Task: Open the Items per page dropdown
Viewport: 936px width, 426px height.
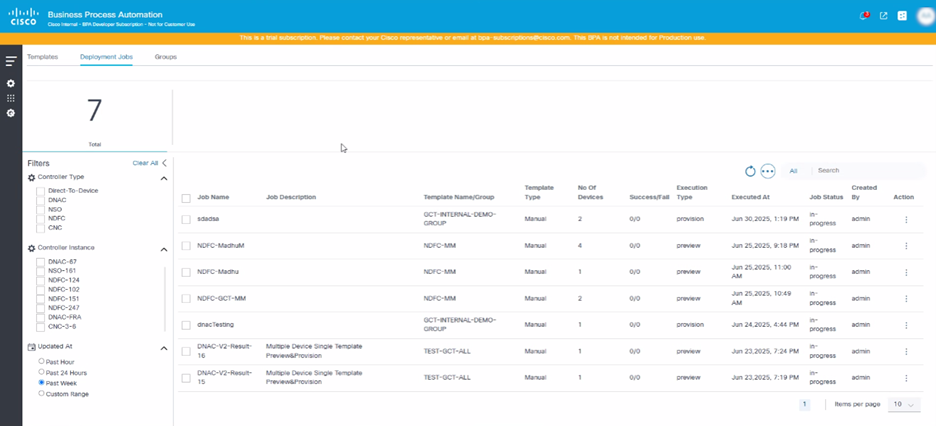Action: pos(904,405)
